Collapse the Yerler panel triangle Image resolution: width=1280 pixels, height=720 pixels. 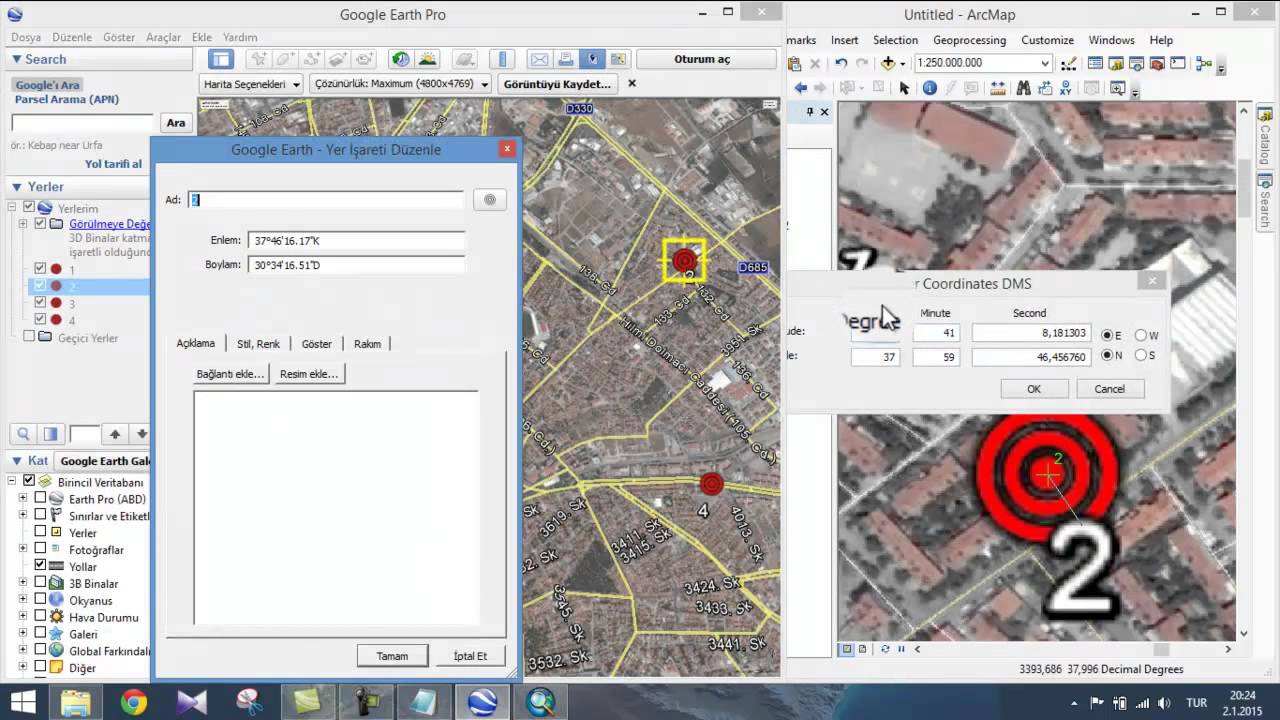click(x=17, y=187)
